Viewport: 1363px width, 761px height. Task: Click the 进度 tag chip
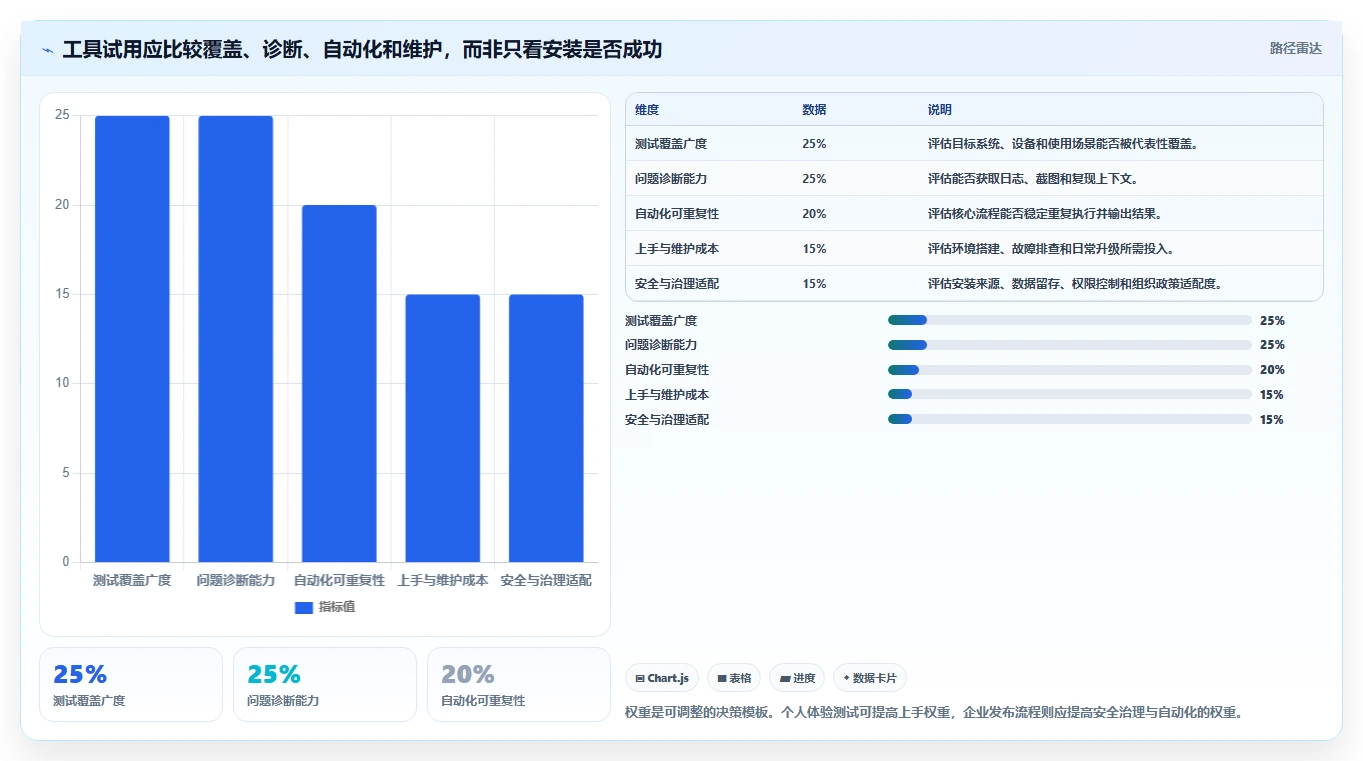pos(797,678)
